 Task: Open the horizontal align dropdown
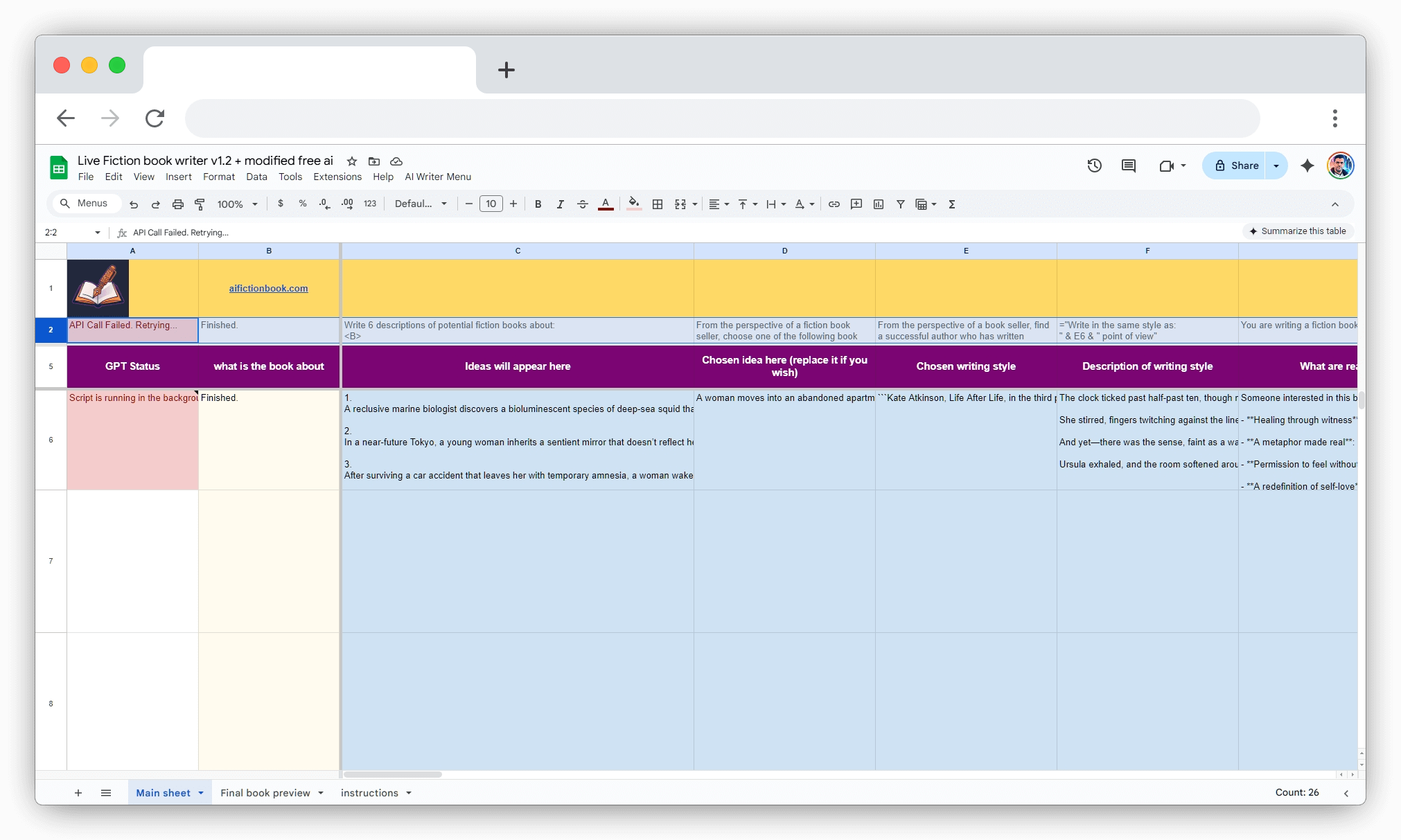(719, 204)
